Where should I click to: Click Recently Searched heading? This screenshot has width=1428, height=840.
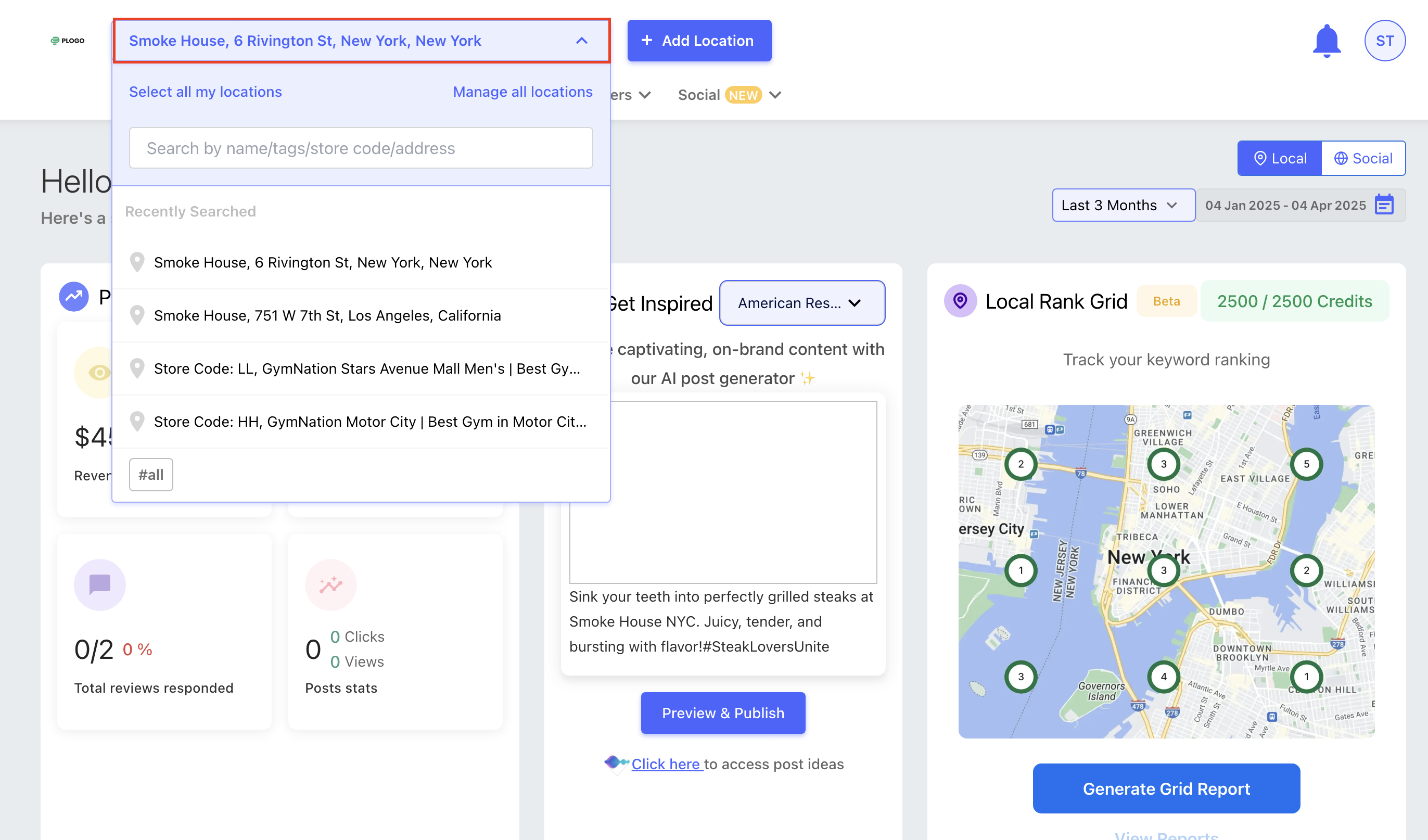[190, 211]
